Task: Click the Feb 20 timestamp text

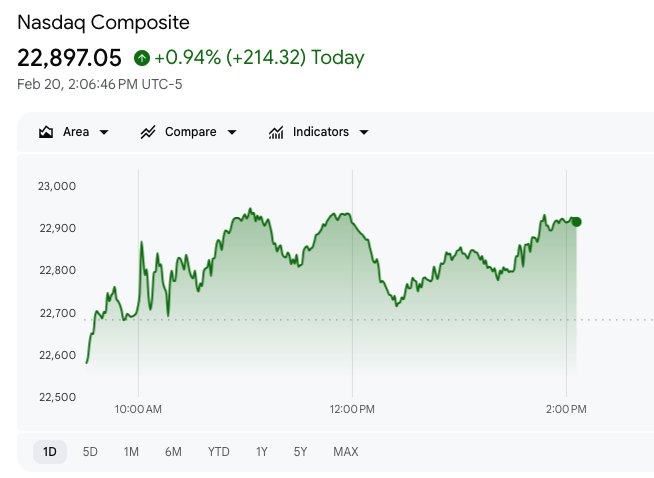Action: coord(100,85)
